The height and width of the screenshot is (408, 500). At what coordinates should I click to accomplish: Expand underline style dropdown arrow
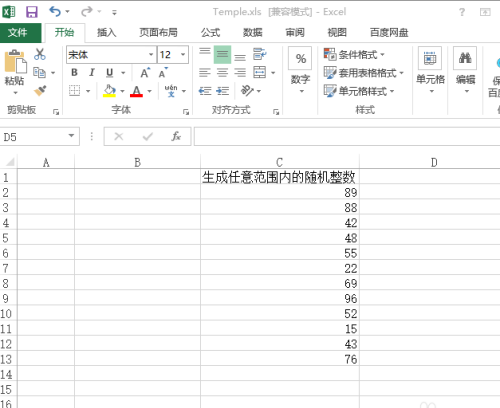click(x=123, y=73)
